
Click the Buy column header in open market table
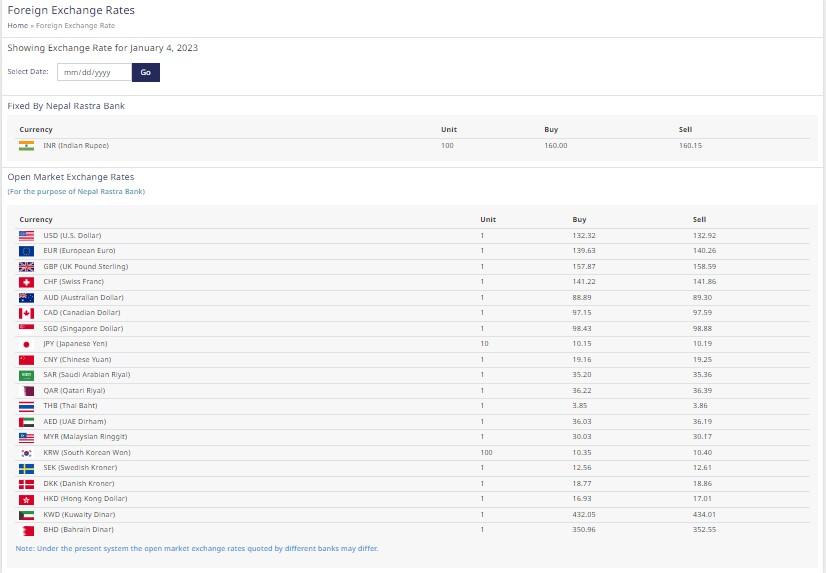579,219
